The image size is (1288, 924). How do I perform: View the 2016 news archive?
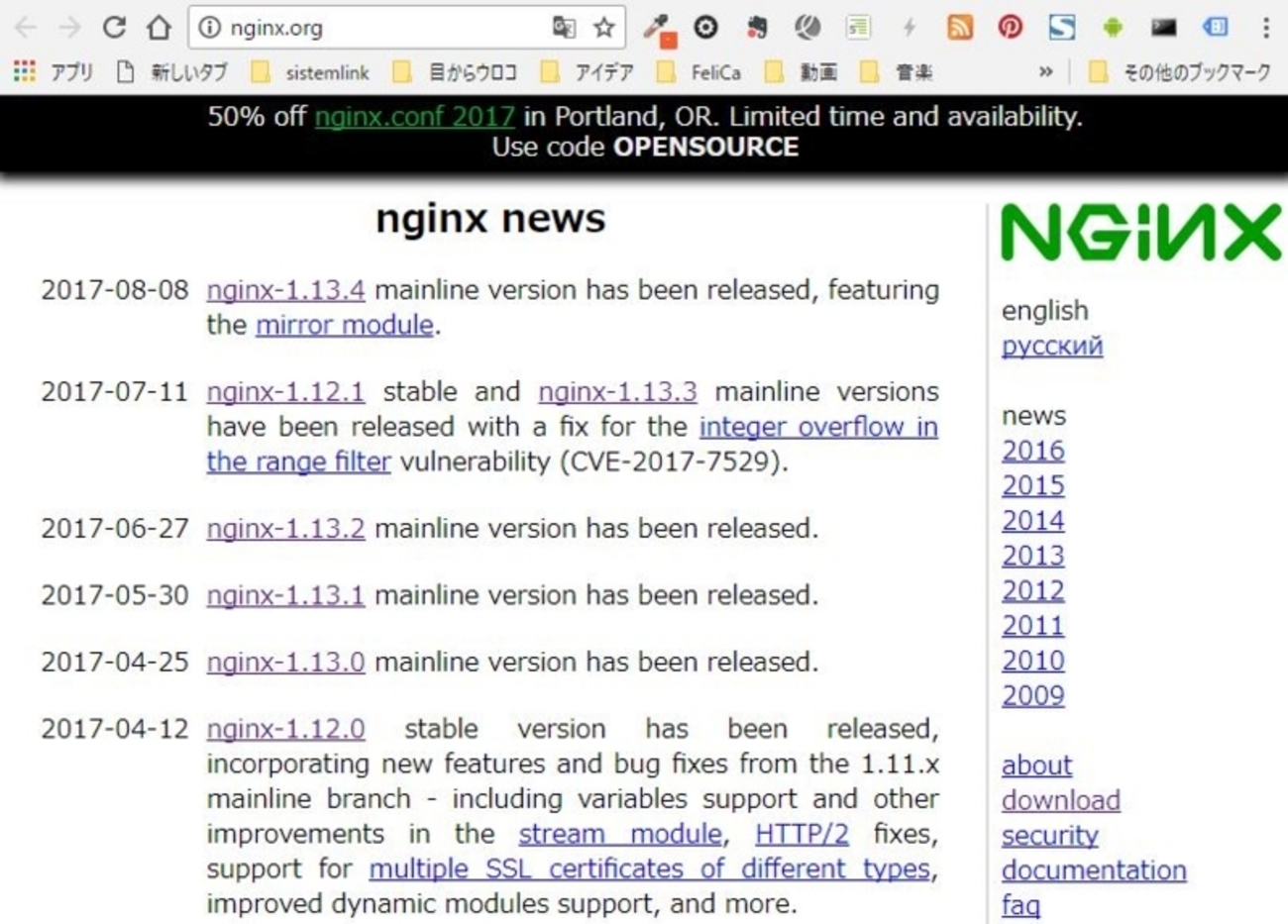[1032, 450]
